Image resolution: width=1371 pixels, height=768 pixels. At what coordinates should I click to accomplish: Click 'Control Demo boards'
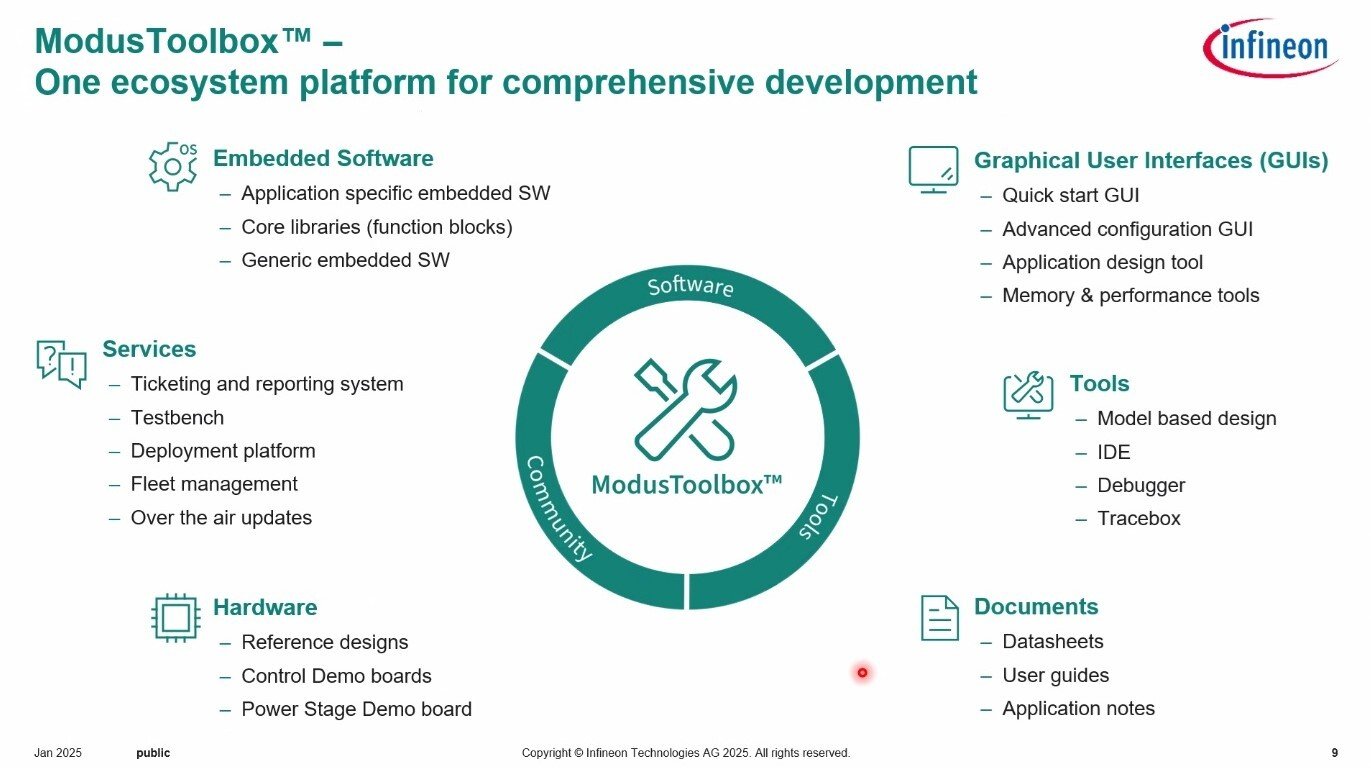pos(336,676)
